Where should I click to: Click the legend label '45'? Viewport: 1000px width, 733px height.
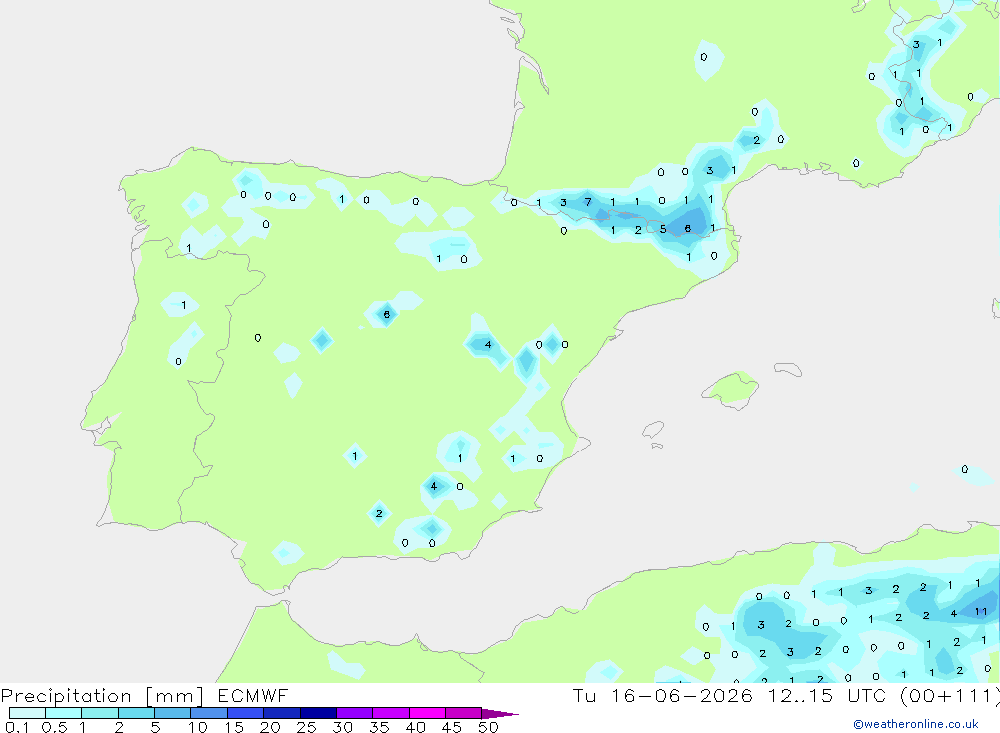(x=452, y=727)
